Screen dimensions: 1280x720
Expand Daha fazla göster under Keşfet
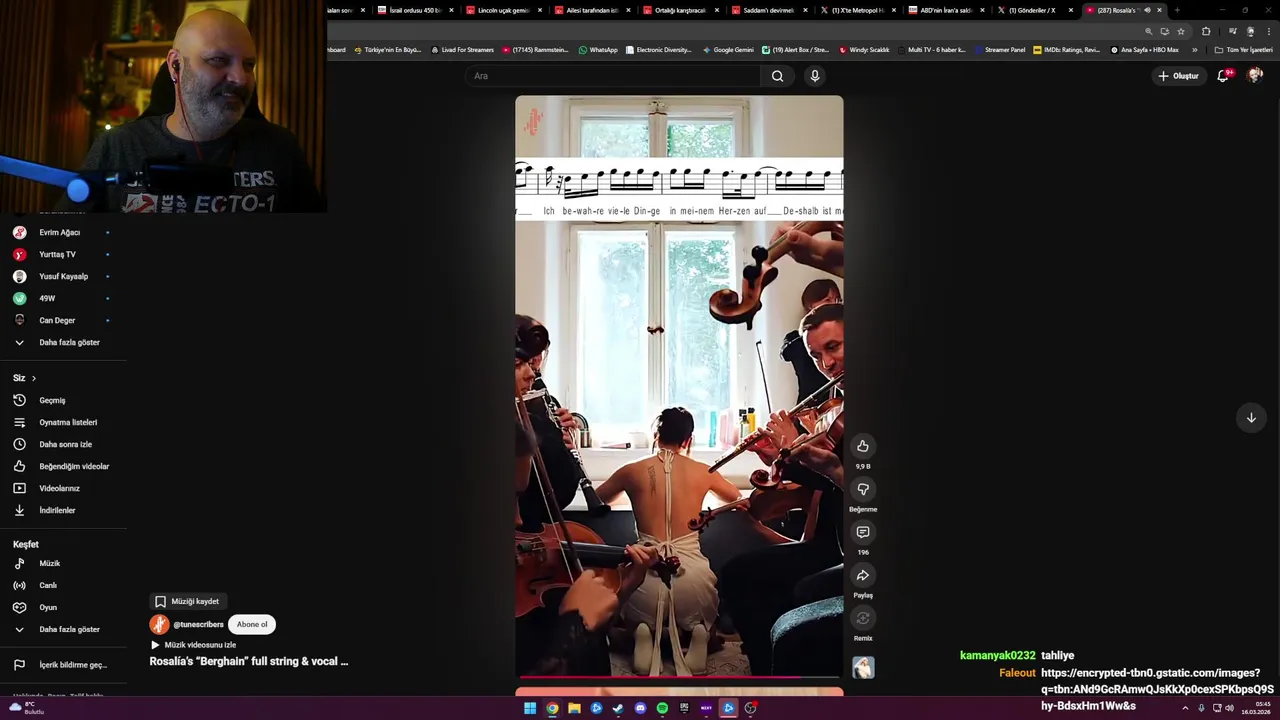coord(63,629)
